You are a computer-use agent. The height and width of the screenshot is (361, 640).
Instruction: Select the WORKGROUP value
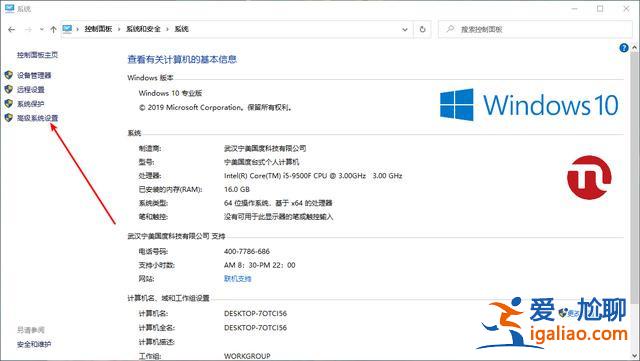[247, 356]
